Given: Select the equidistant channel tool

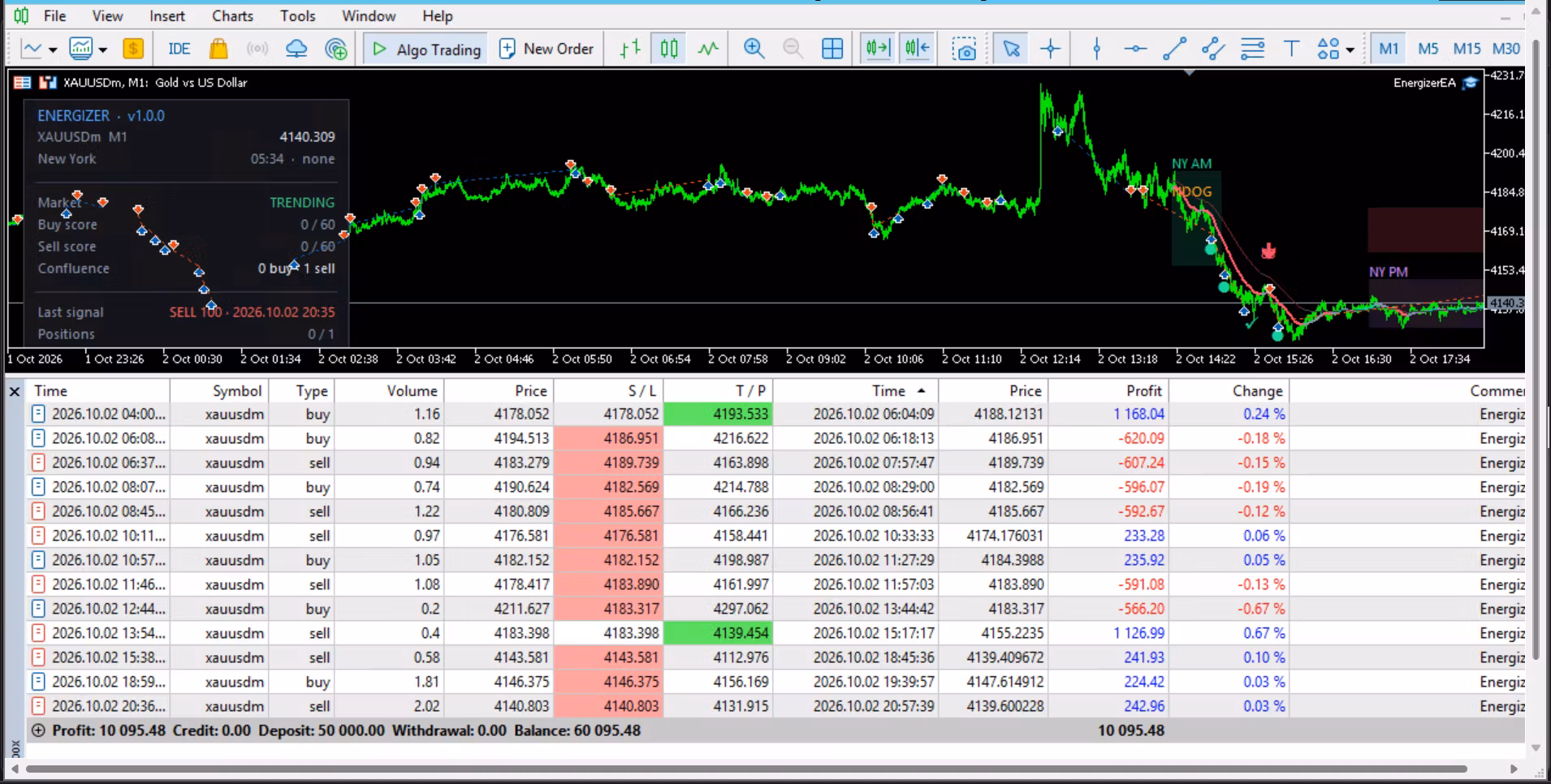Looking at the screenshot, I should [1213, 49].
